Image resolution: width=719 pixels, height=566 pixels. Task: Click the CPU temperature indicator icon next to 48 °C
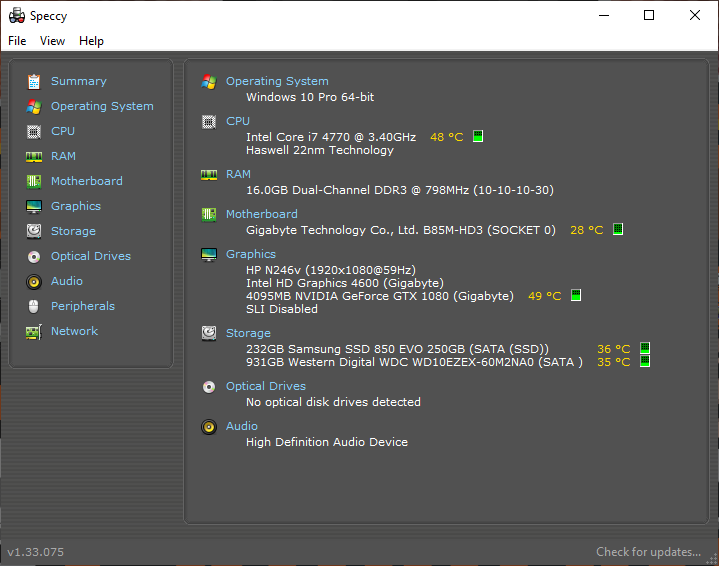[x=478, y=136]
